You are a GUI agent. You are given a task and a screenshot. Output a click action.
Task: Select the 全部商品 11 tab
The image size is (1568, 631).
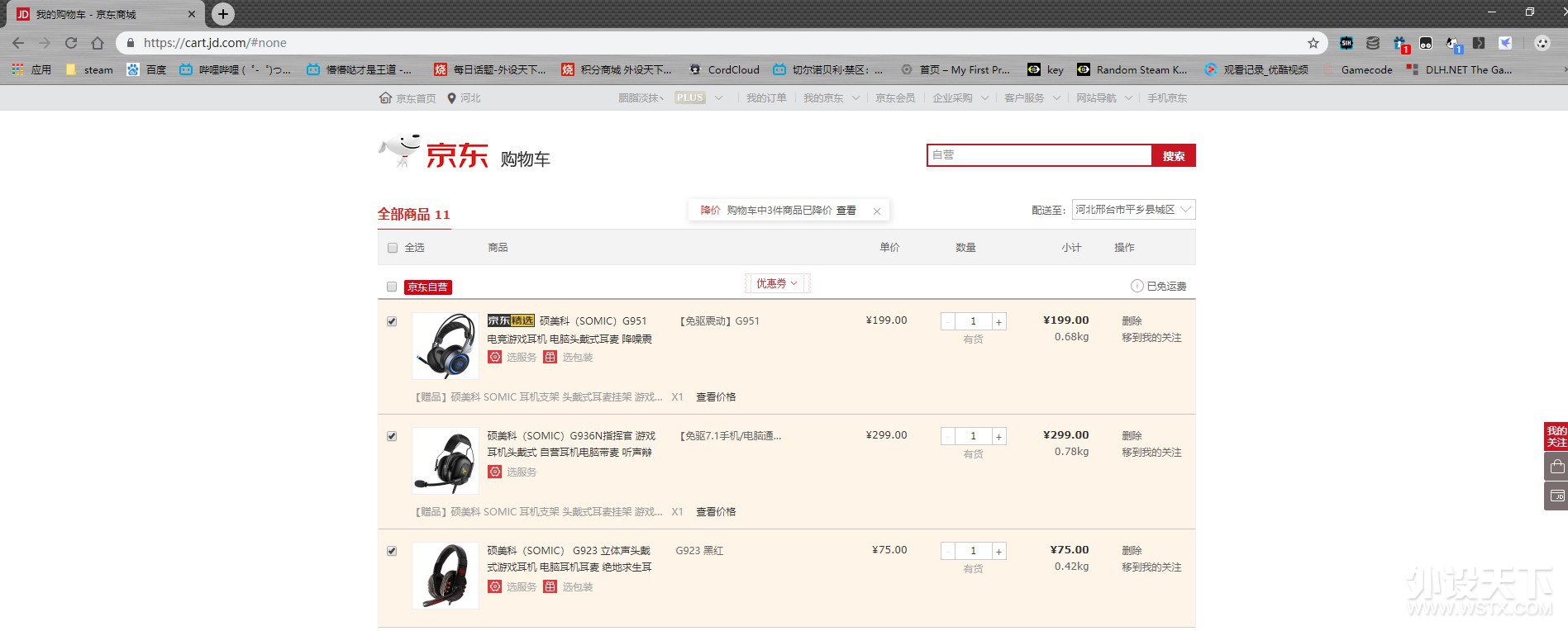pyautogui.click(x=414, y=215)
